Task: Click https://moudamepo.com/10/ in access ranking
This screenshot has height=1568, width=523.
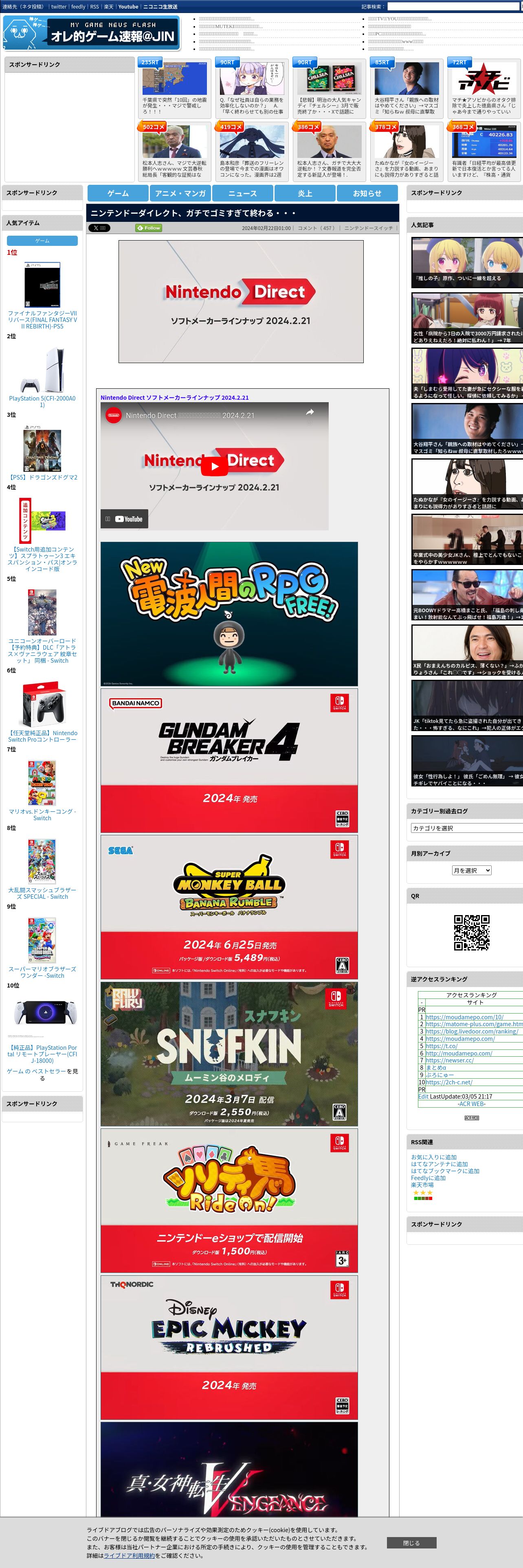Action: click(x=465, y=1017)
